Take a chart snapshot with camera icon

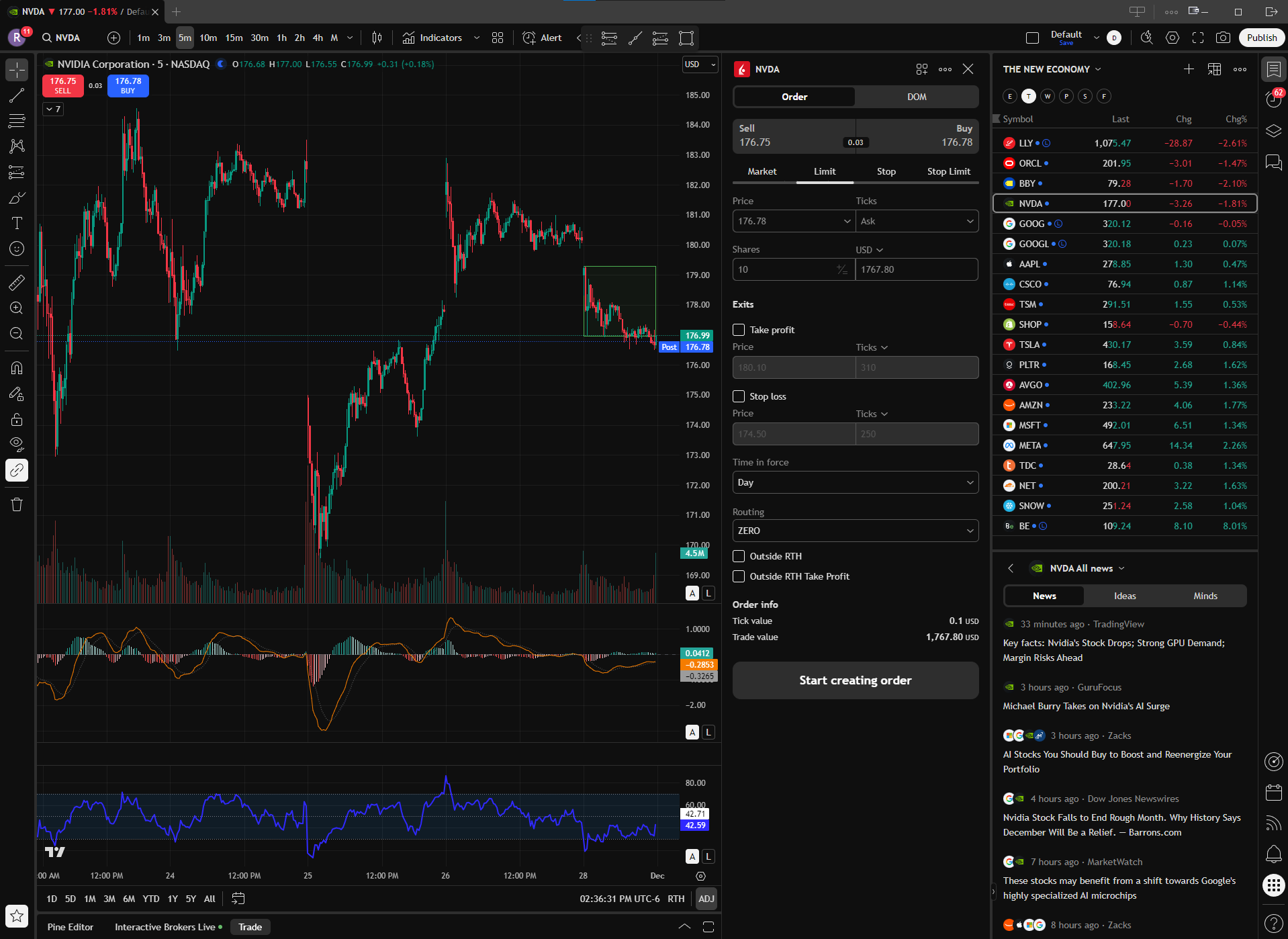click(1223, 38)
